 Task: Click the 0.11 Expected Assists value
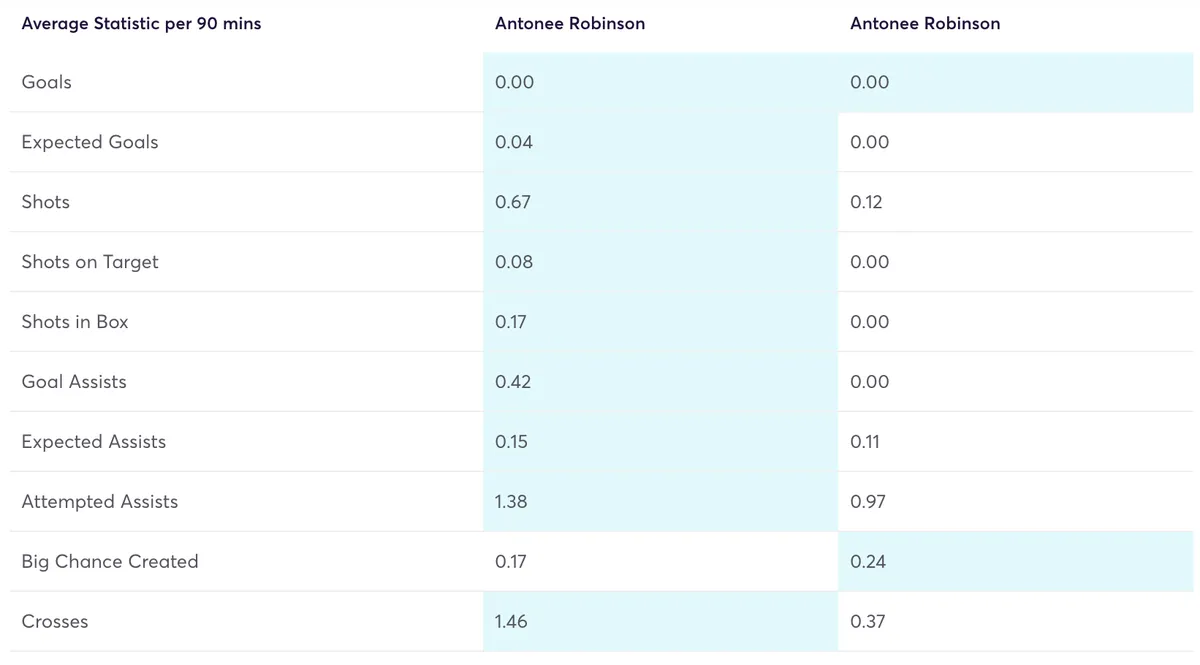click(x=865, y=442)
